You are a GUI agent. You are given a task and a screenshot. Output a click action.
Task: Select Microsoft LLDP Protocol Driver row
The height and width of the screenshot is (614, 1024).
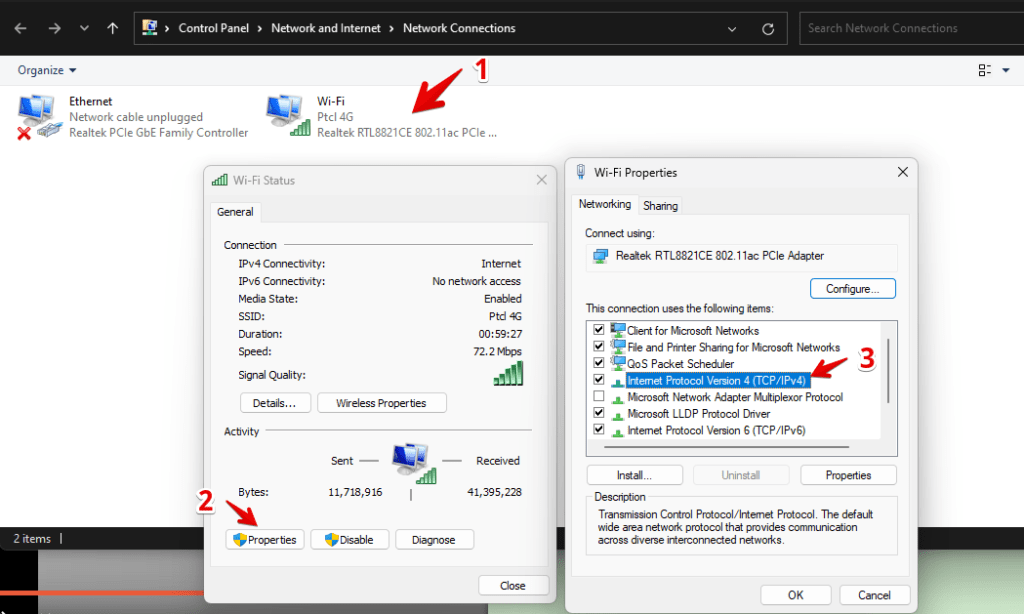pos(698,413)
